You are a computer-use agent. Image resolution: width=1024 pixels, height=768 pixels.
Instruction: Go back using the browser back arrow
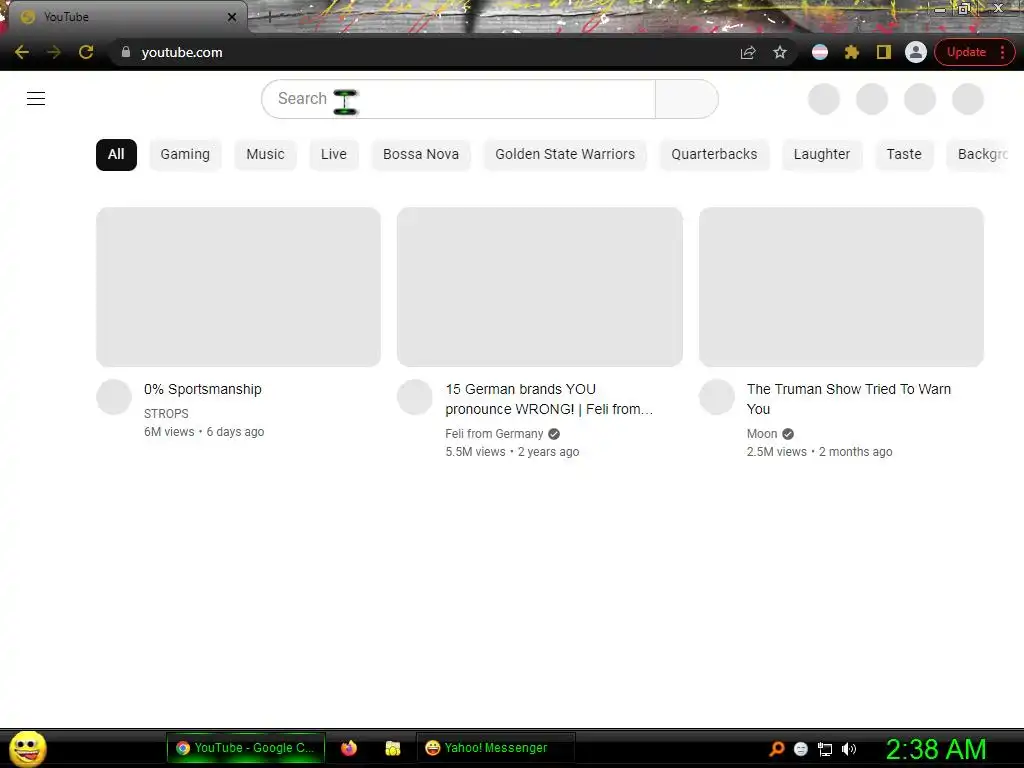[x=22, y=52]
